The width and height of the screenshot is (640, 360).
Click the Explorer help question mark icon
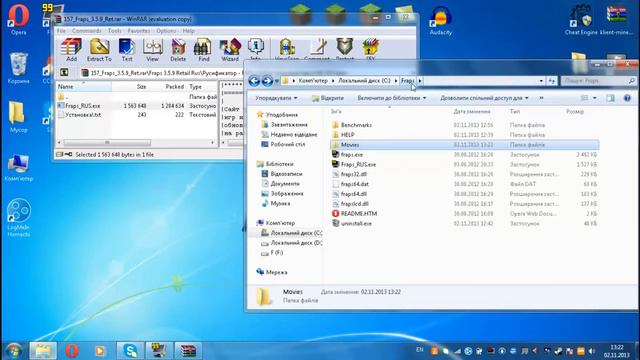point(627,98)
